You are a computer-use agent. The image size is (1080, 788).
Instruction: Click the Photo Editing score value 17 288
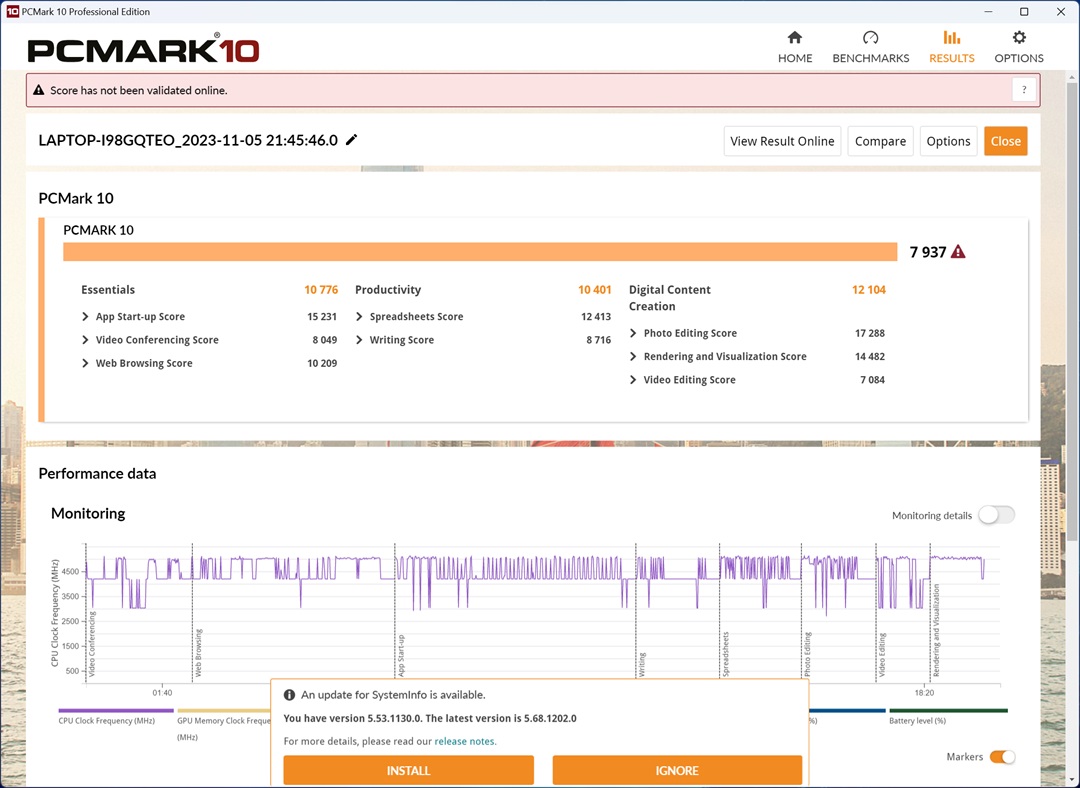(869, 333)
